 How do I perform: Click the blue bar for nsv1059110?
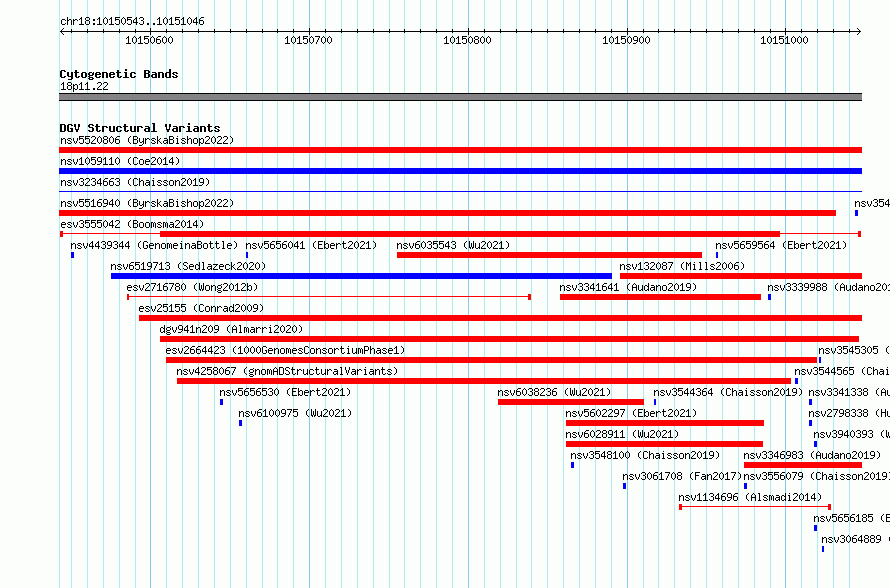460,171
